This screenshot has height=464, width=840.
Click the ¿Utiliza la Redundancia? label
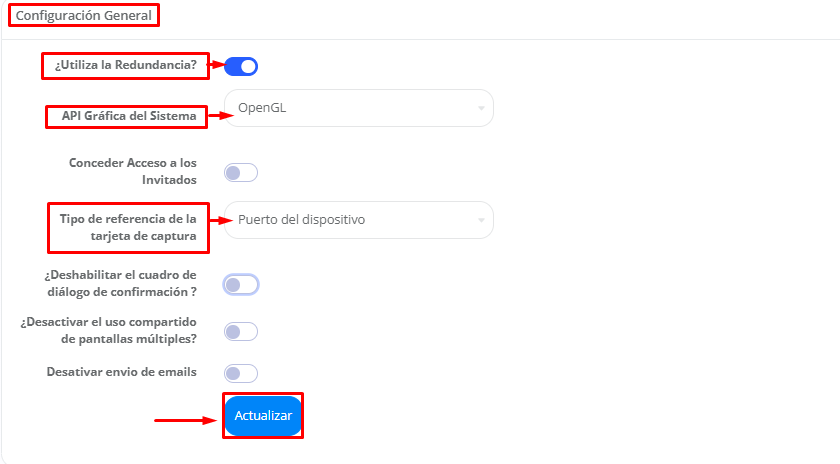coord(126,65)
